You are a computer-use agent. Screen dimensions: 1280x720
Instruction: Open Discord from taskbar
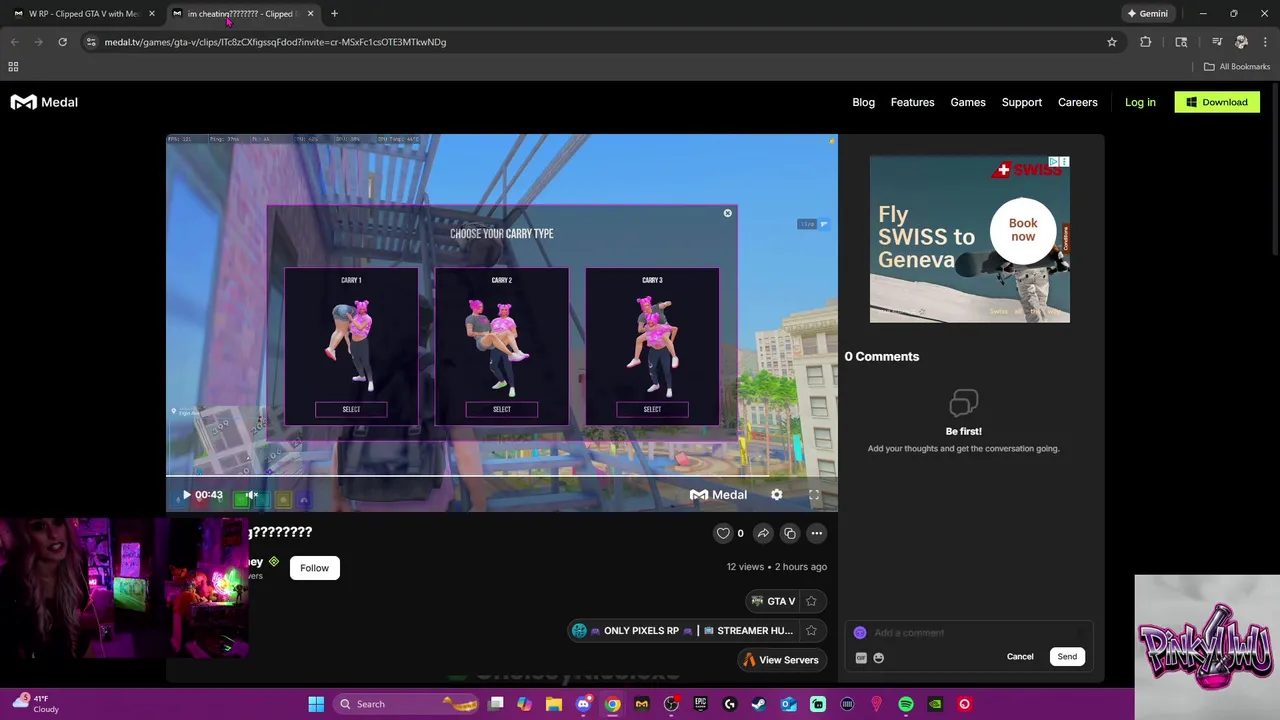[583, 704]
